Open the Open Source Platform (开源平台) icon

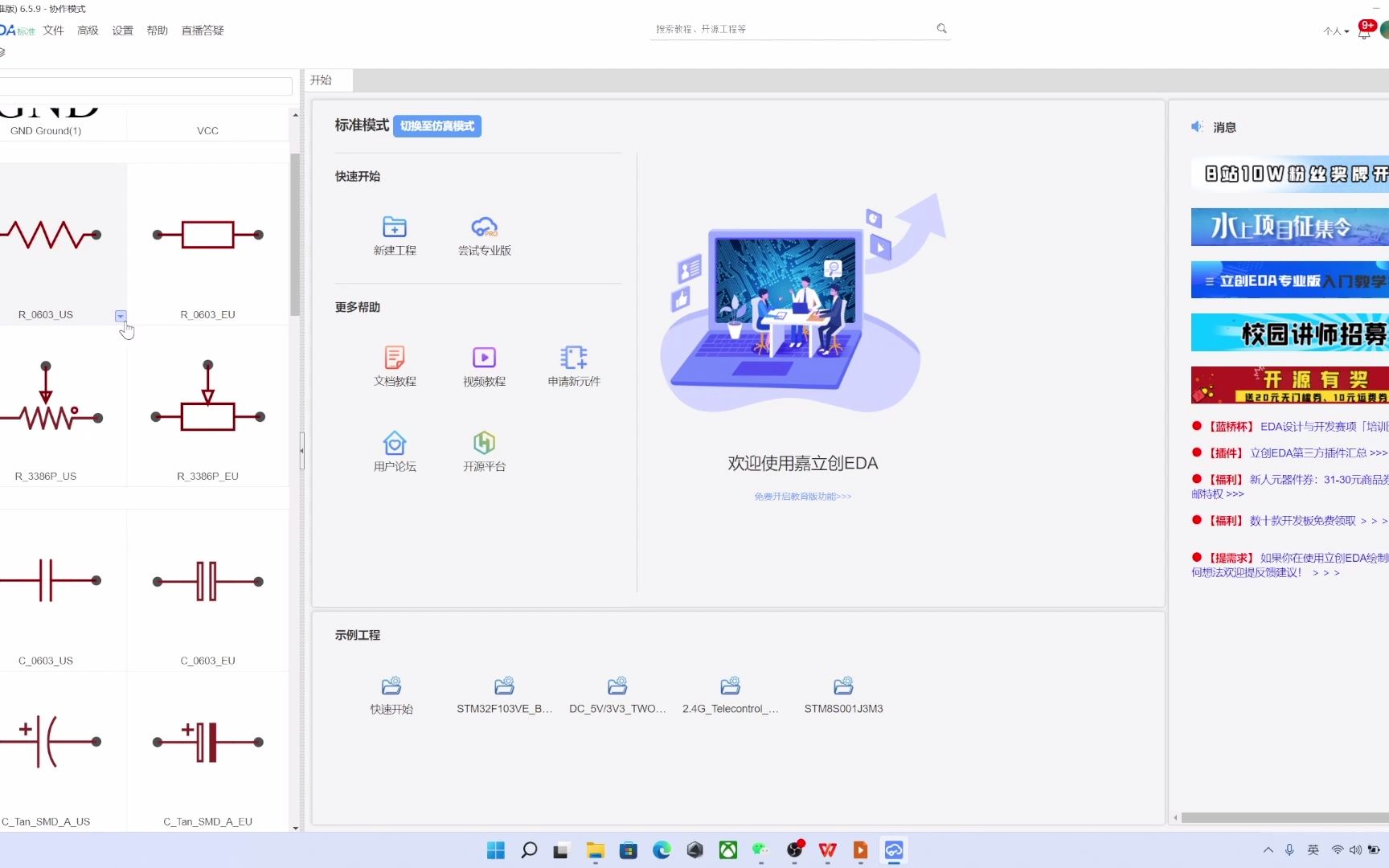pyautogui.click(x=484, y=443)
